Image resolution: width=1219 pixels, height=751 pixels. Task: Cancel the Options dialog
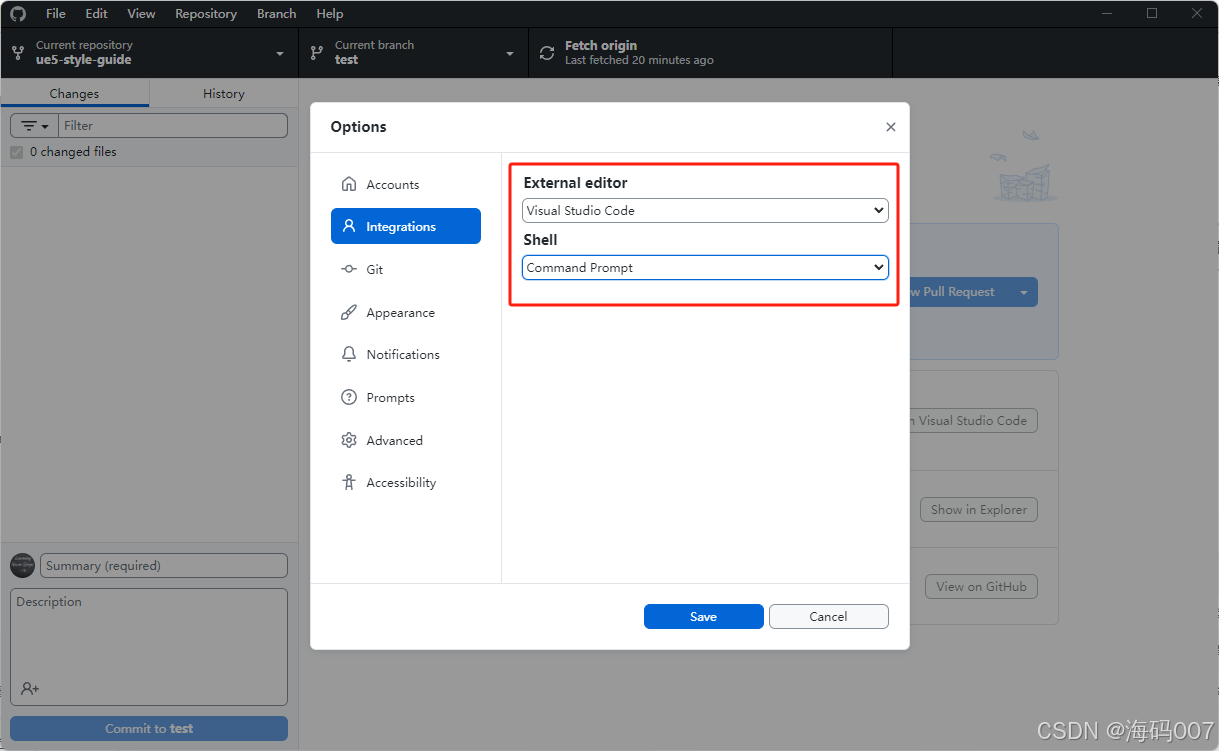point(829,616)
